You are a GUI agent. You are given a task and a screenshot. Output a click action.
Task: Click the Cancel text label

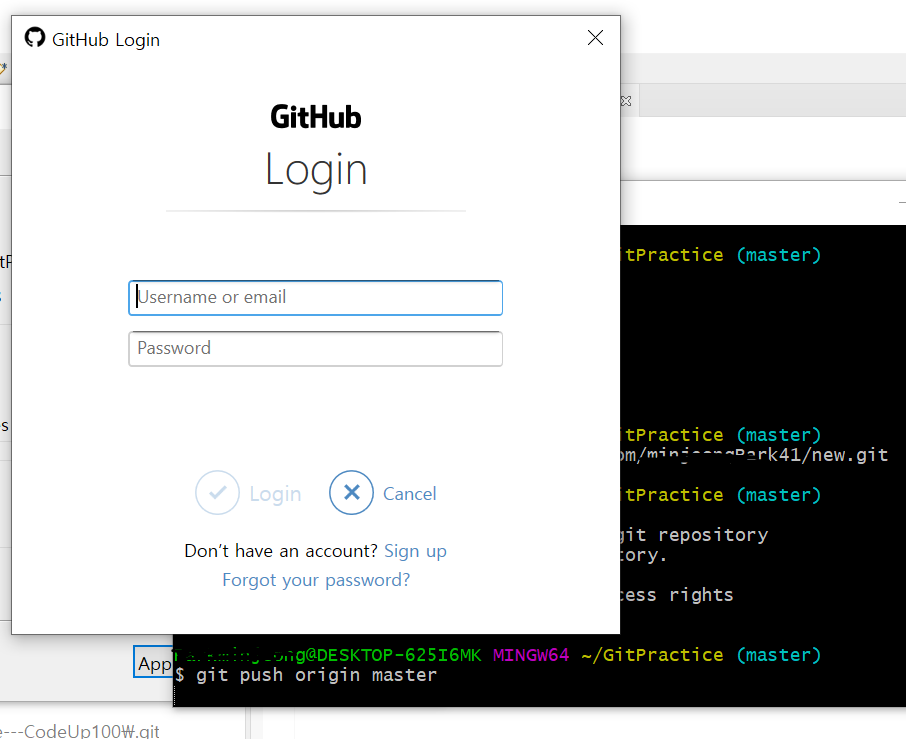point(410,494)
